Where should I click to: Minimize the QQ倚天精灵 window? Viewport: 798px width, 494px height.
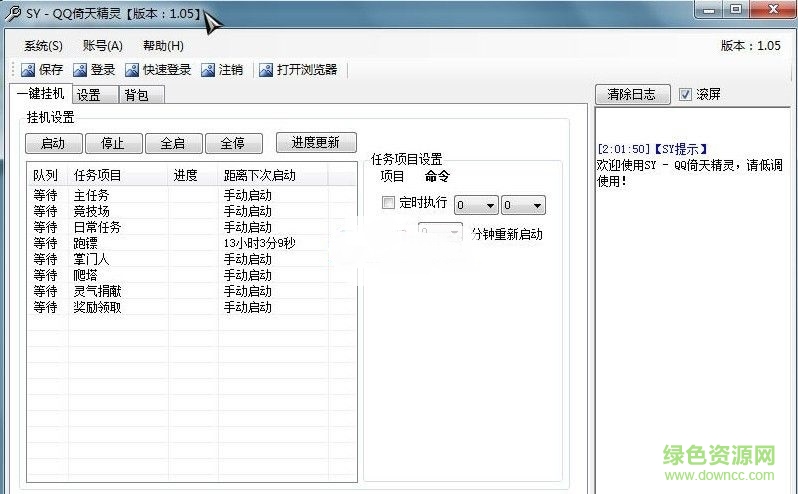coord(709,10)
